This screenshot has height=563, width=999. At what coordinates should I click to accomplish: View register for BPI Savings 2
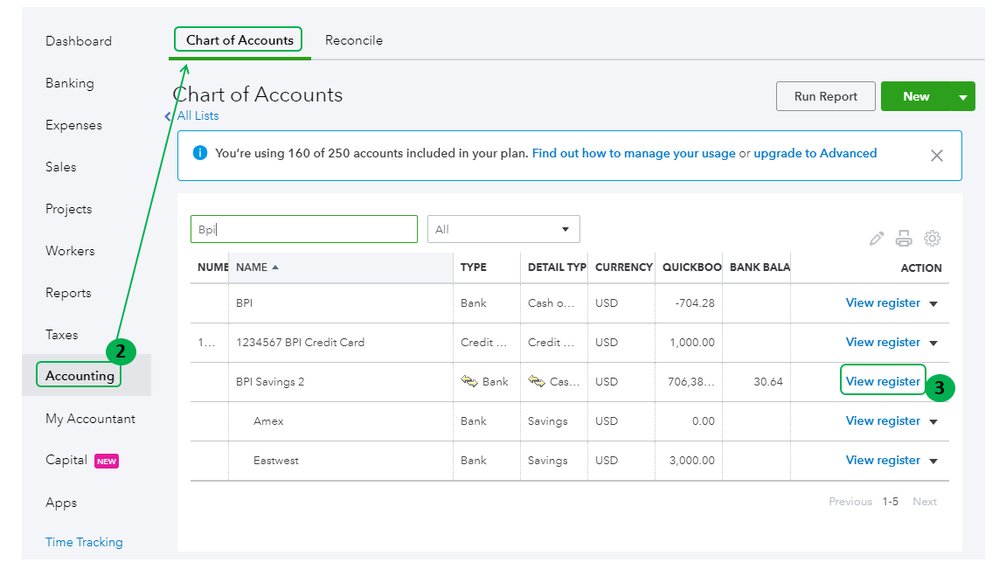pyautogui.click(x=882, y=381)
